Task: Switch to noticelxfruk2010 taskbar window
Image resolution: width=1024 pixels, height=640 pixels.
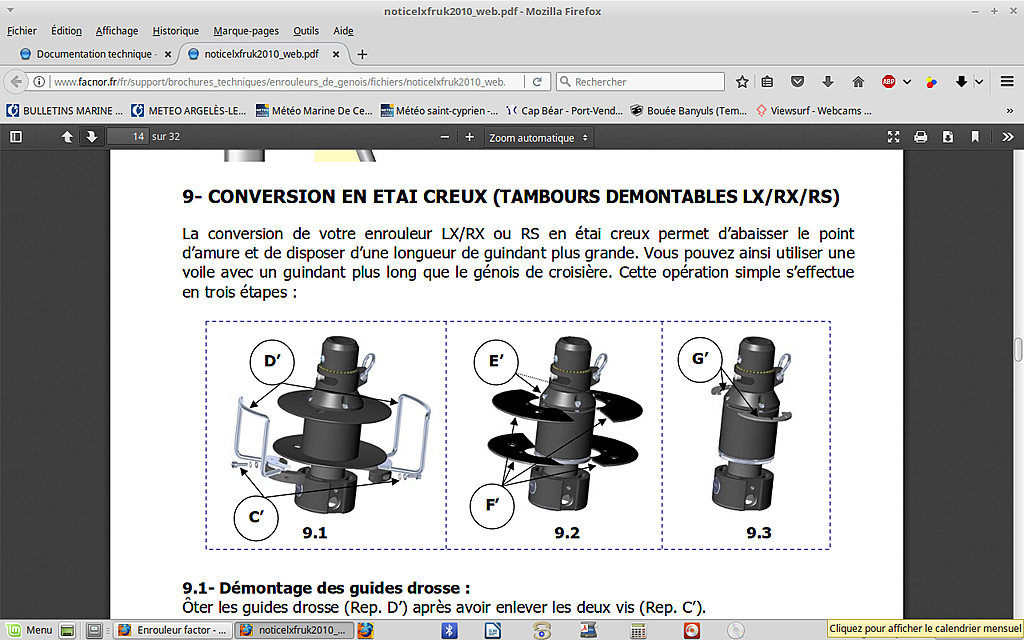Action: click(295, 630)
